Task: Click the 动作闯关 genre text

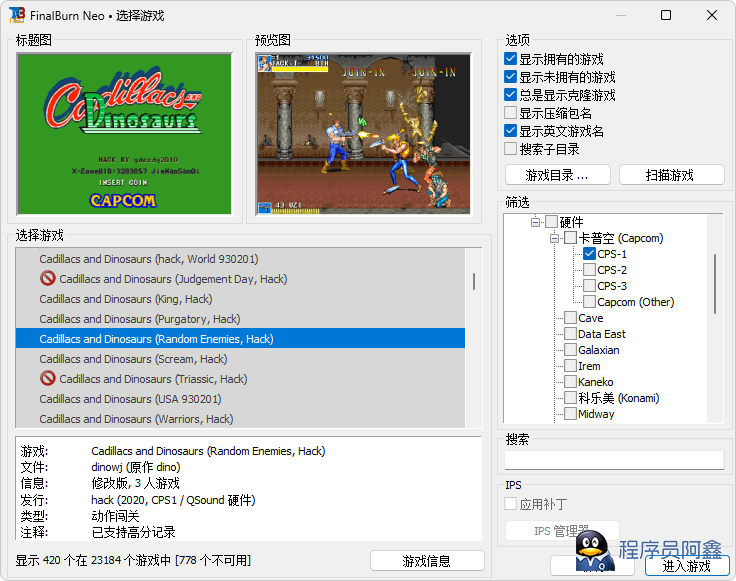Action: tap(115, 516)
